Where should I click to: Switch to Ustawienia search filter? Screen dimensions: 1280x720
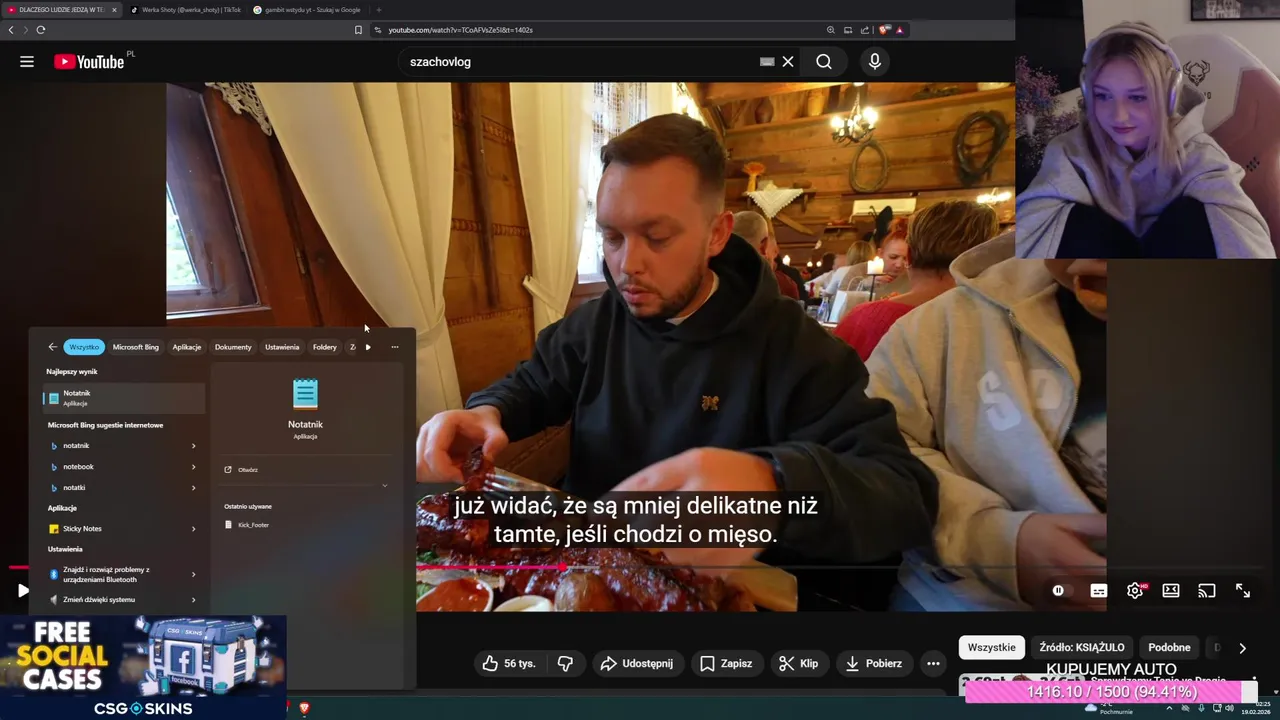point(282,347)
